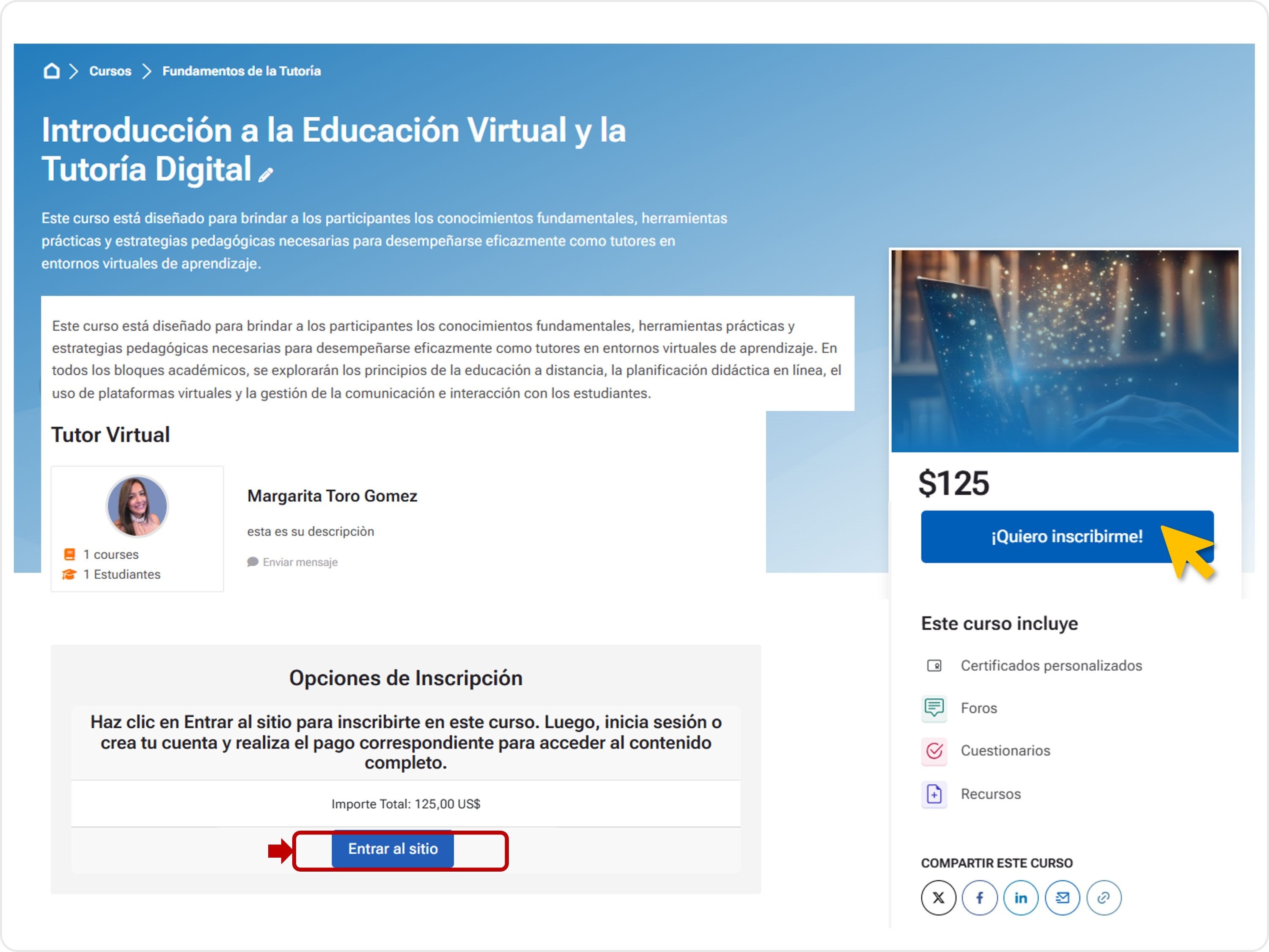
Task: Click the Recursos file icon
Action: [x=934, y=794]
